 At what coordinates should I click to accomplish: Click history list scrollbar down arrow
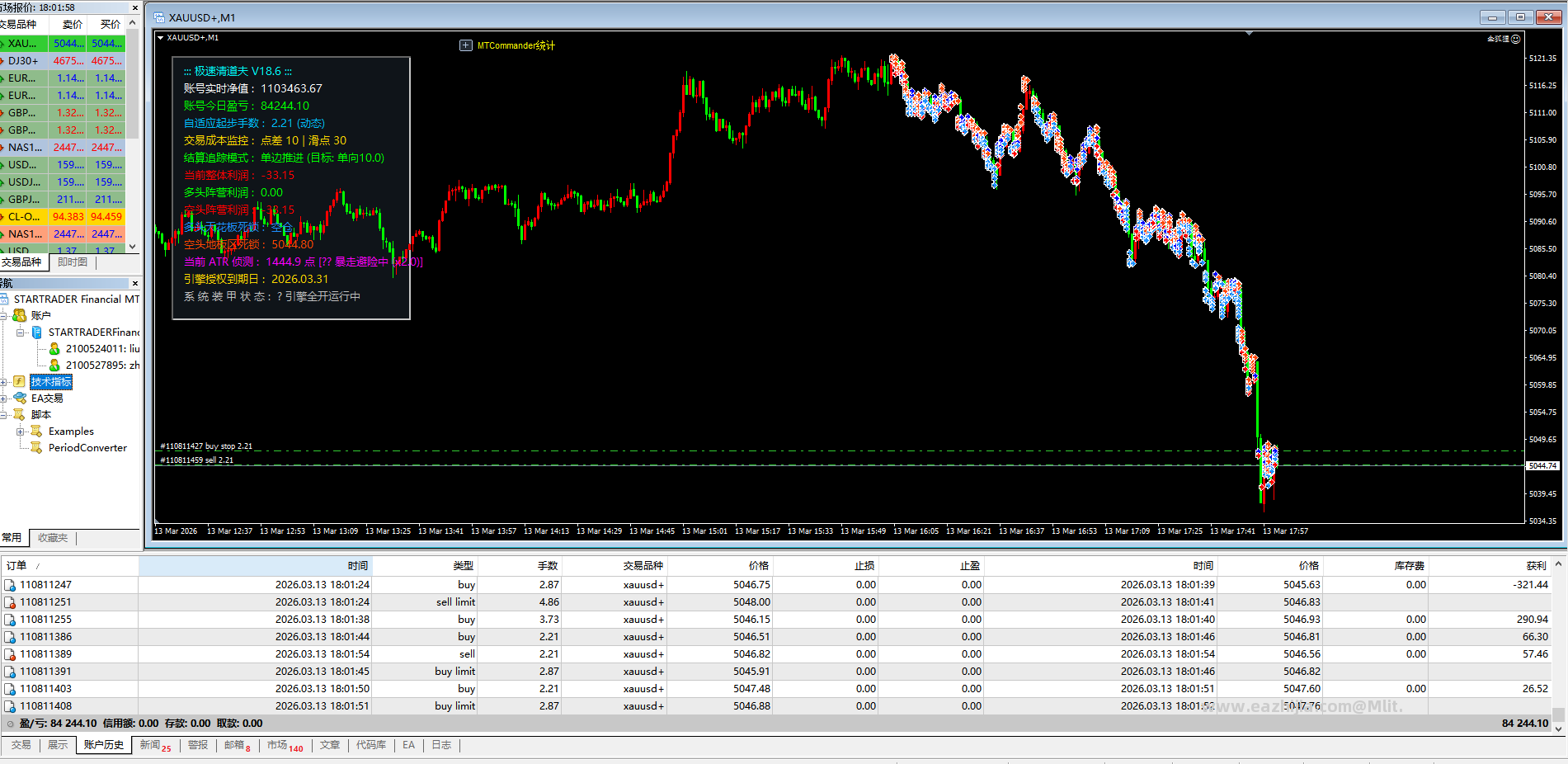(x=1558, y=728)
